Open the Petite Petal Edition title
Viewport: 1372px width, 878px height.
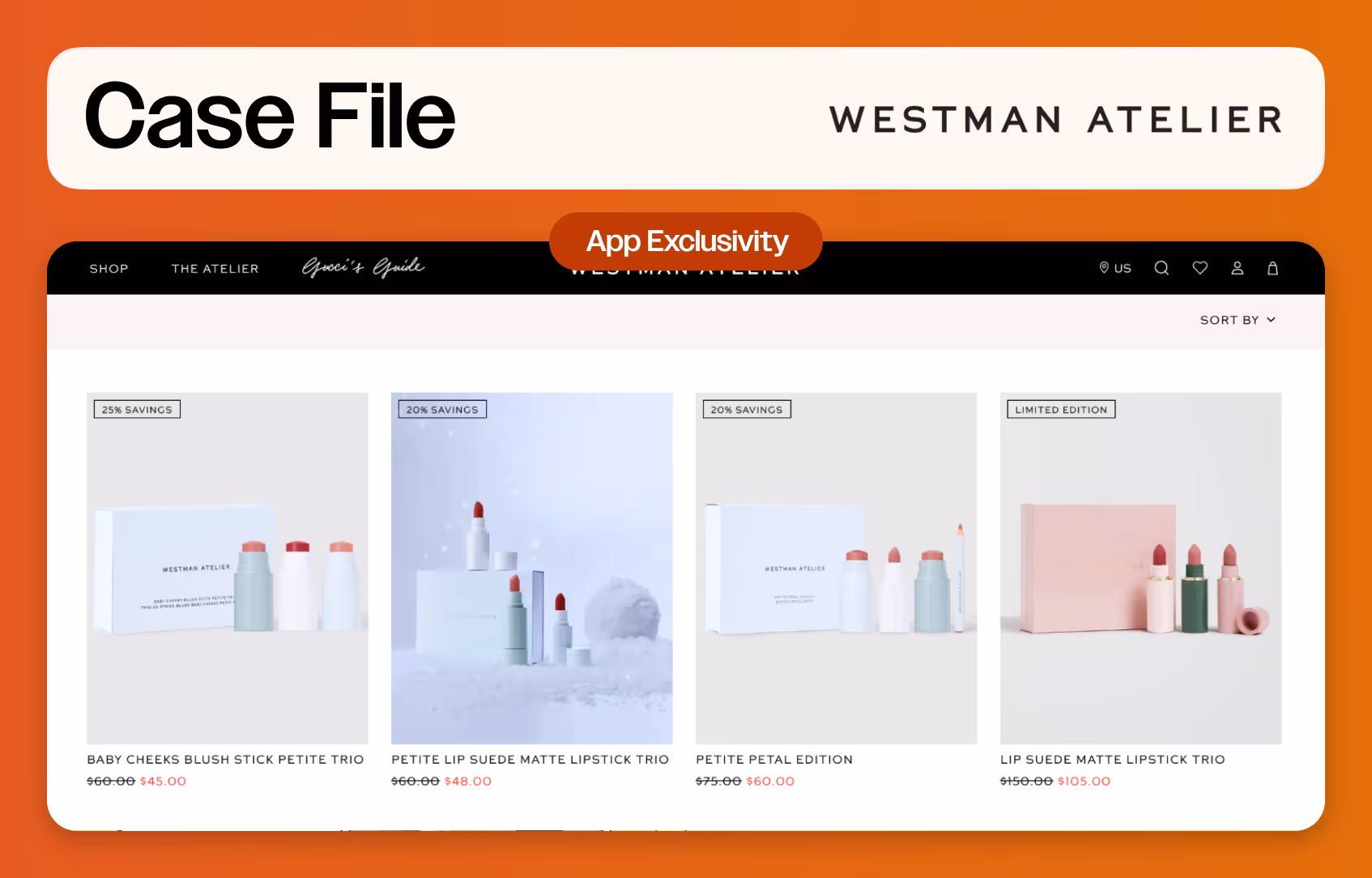[774, 760]
